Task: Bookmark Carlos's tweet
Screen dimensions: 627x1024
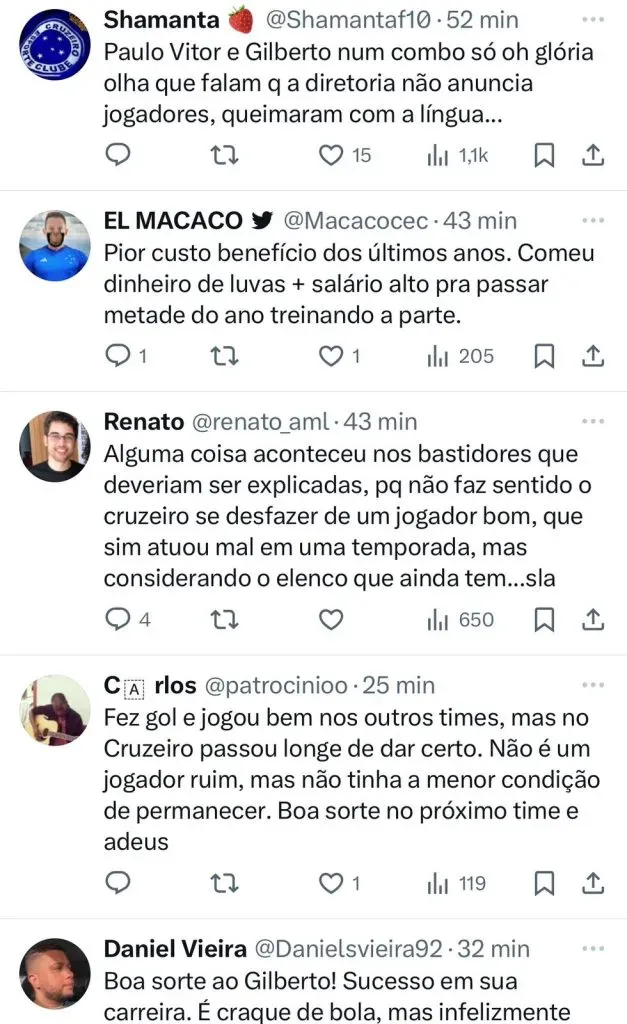Action: [544, 883]
